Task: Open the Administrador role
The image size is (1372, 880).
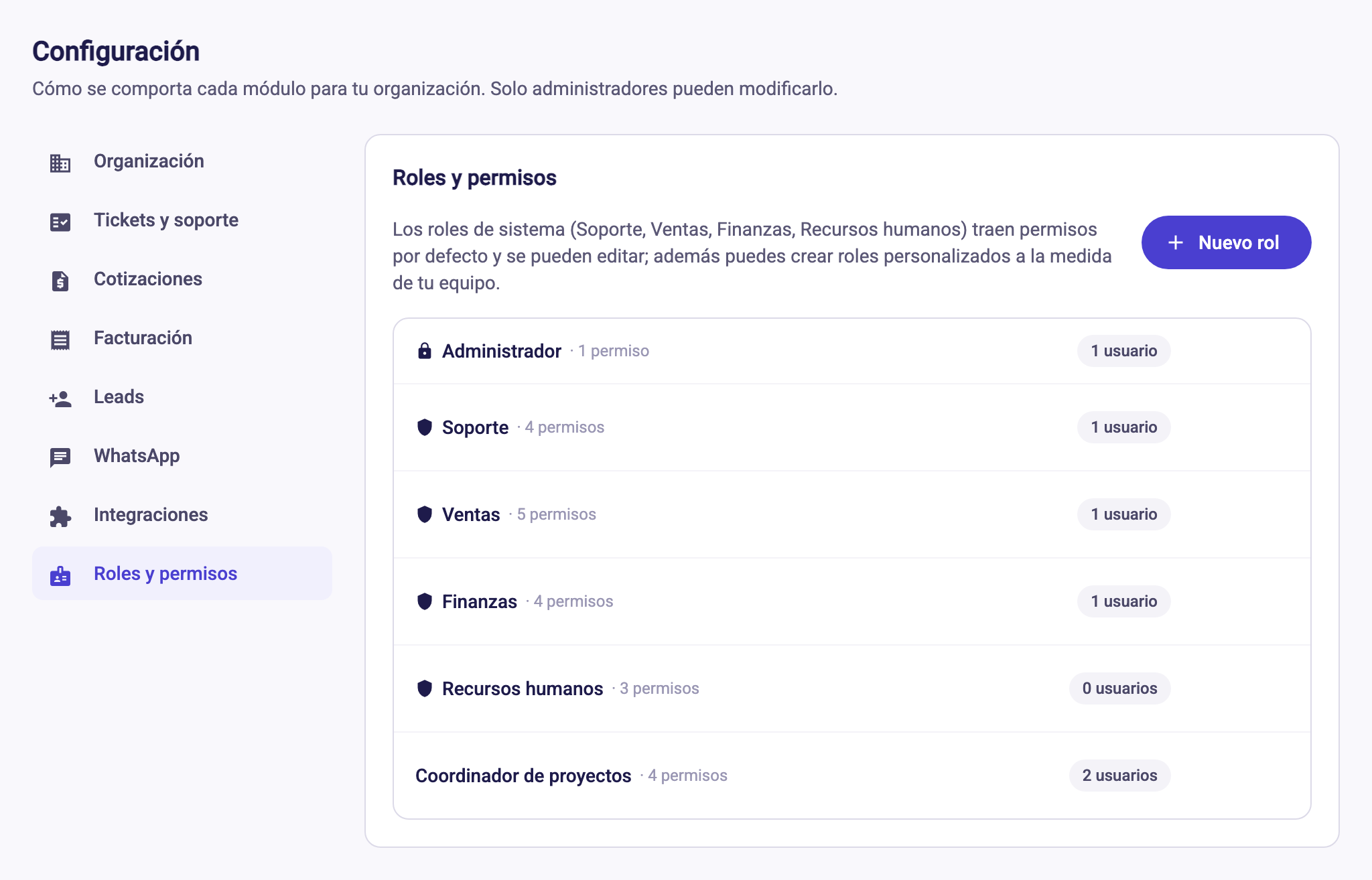Action: click(851, 351)
